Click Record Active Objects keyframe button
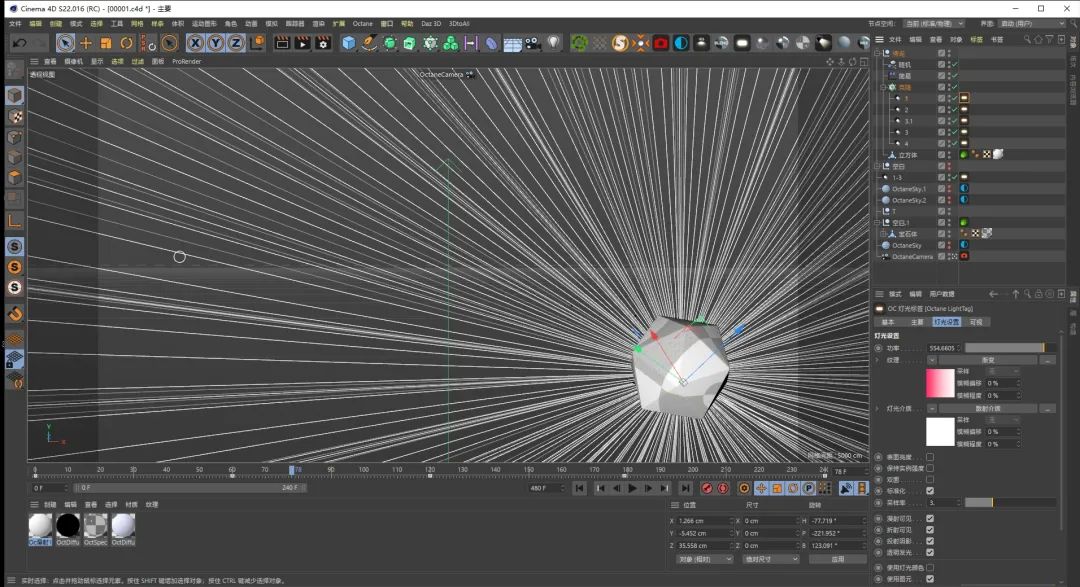 pos(707,488)
